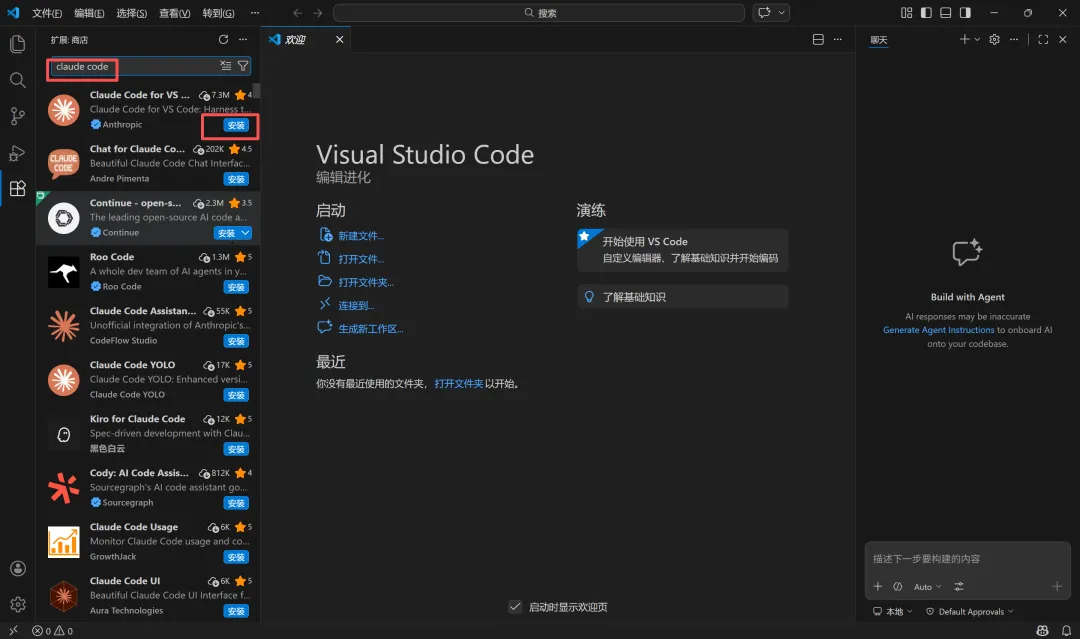This screenshot has height=639, width=1080.
Task: Open the Explorer view in activity bar
Action: click(18, 44)
